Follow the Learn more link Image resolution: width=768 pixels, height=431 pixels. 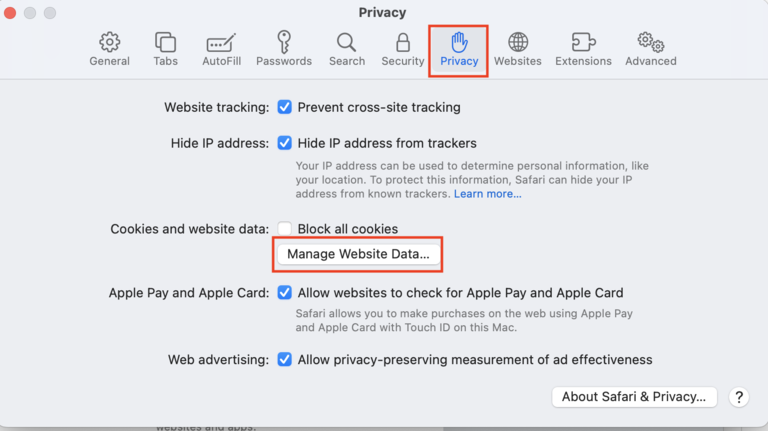tap(487, 193)
